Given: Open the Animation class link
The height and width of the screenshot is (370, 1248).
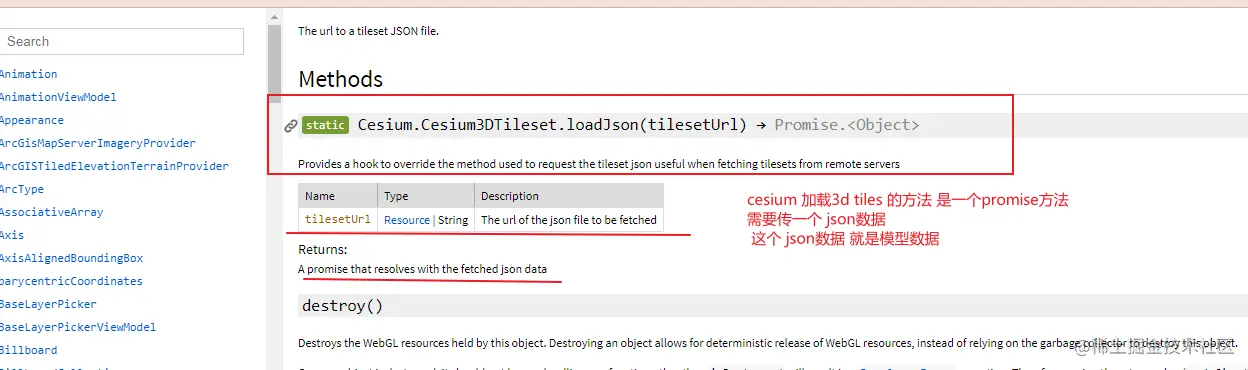Looking at the screenshot, I should click(29, 74).
